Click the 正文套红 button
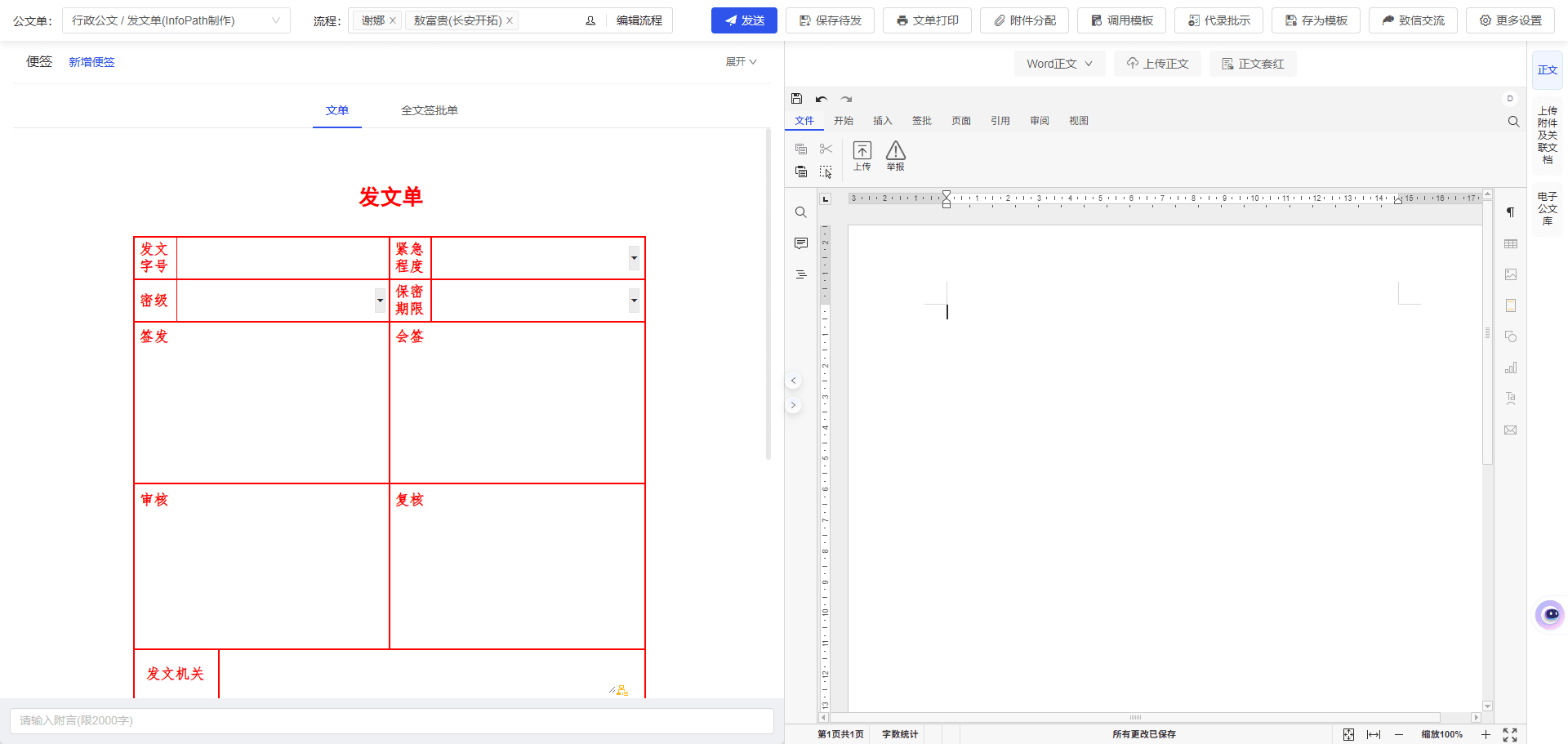The width and height of the screenshot is (1568, 744). point(1253,64)
